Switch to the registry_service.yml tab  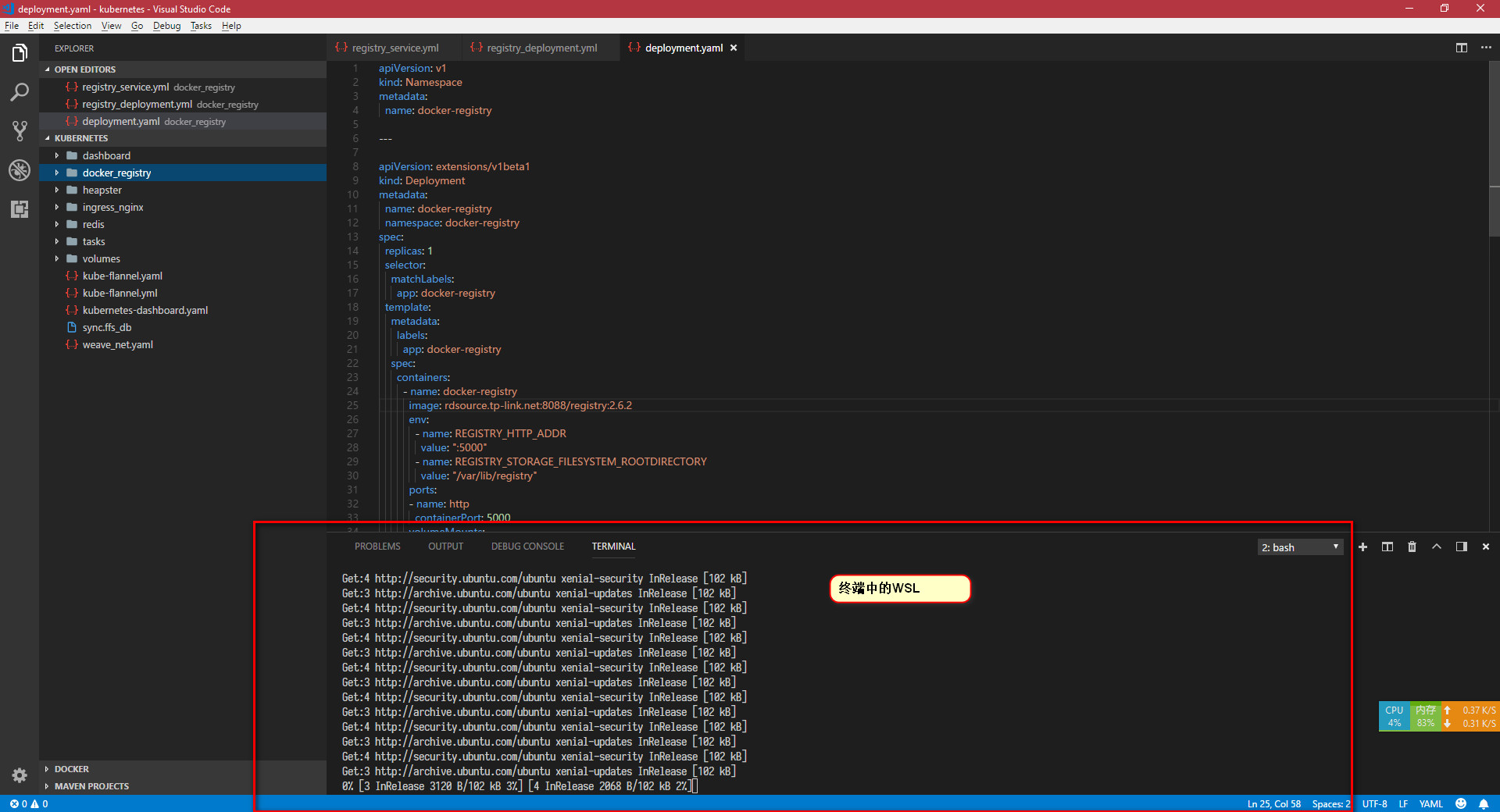point(395,48)
